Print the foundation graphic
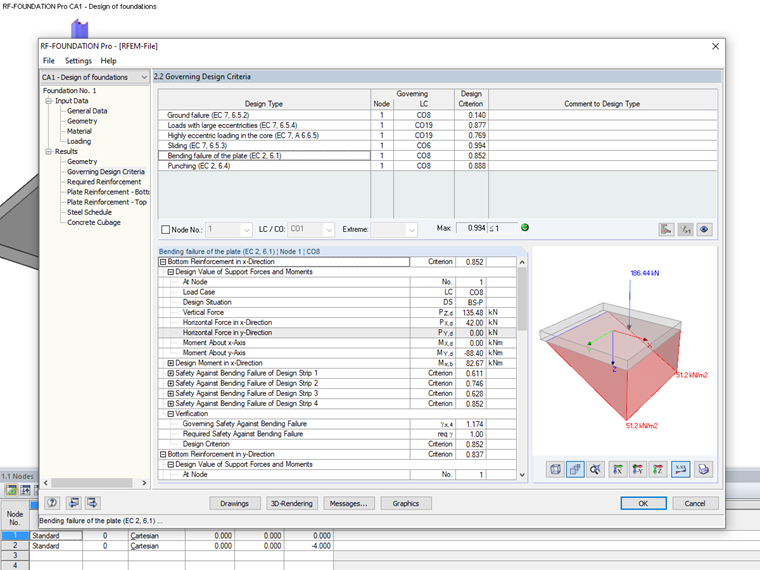Image resolution: width=760 pixels, height=570 pixels. point(703,469)
